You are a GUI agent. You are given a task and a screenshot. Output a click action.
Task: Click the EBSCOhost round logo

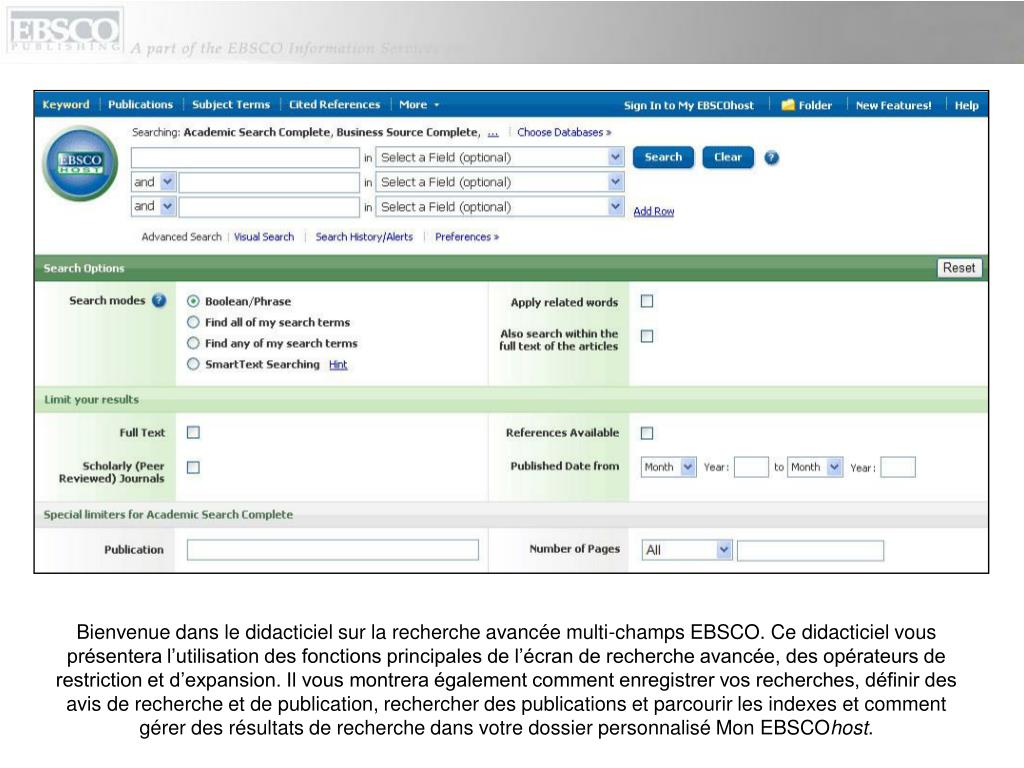click(80, 163)
